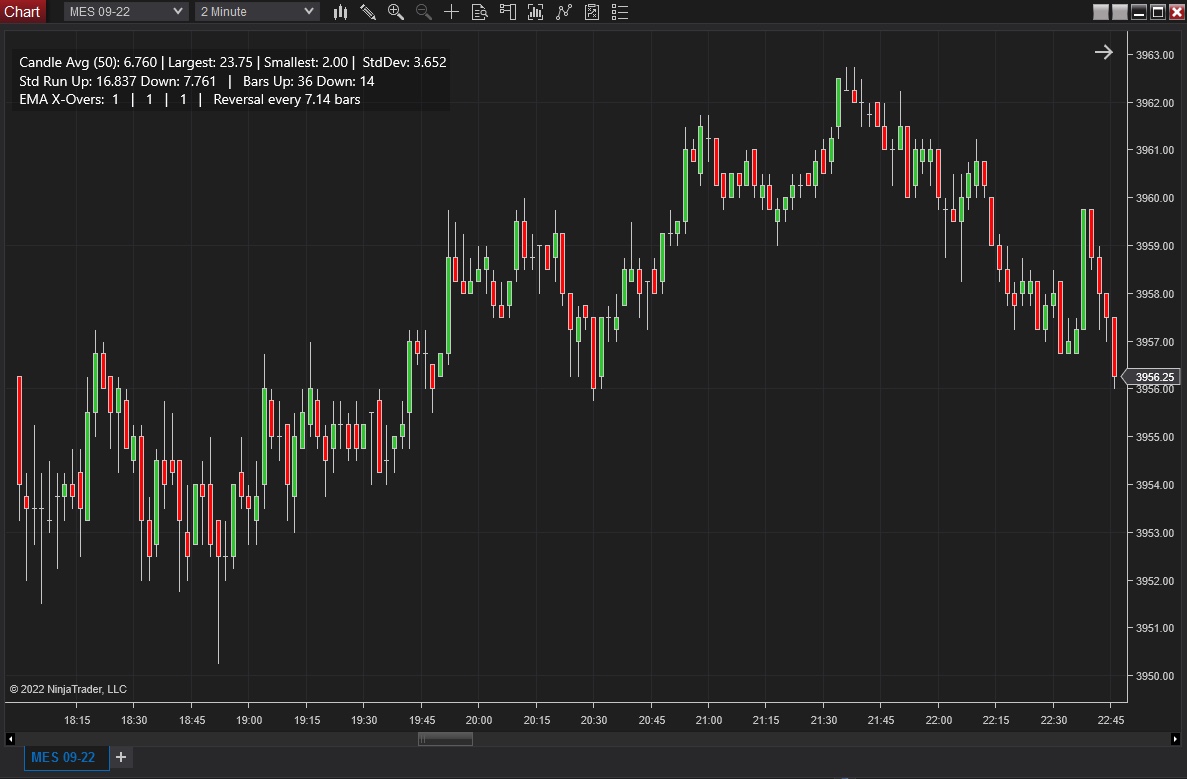This screenshot has width=1187, height=779.
Task: Click the Candle Avg (50): 6.760 text
Action: (x=88, y=62)
